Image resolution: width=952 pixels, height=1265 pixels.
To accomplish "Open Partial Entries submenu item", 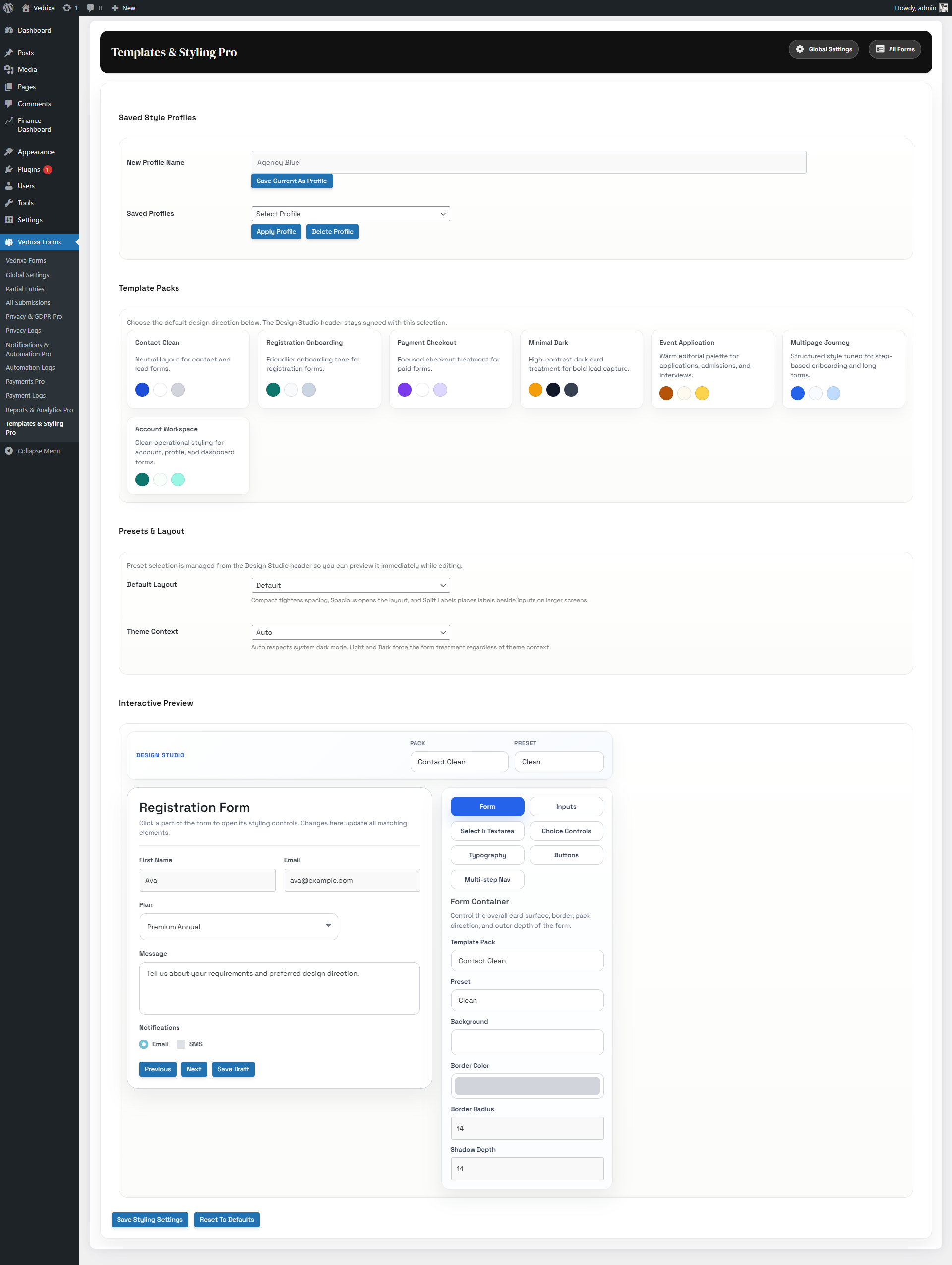I will [25, 289].
